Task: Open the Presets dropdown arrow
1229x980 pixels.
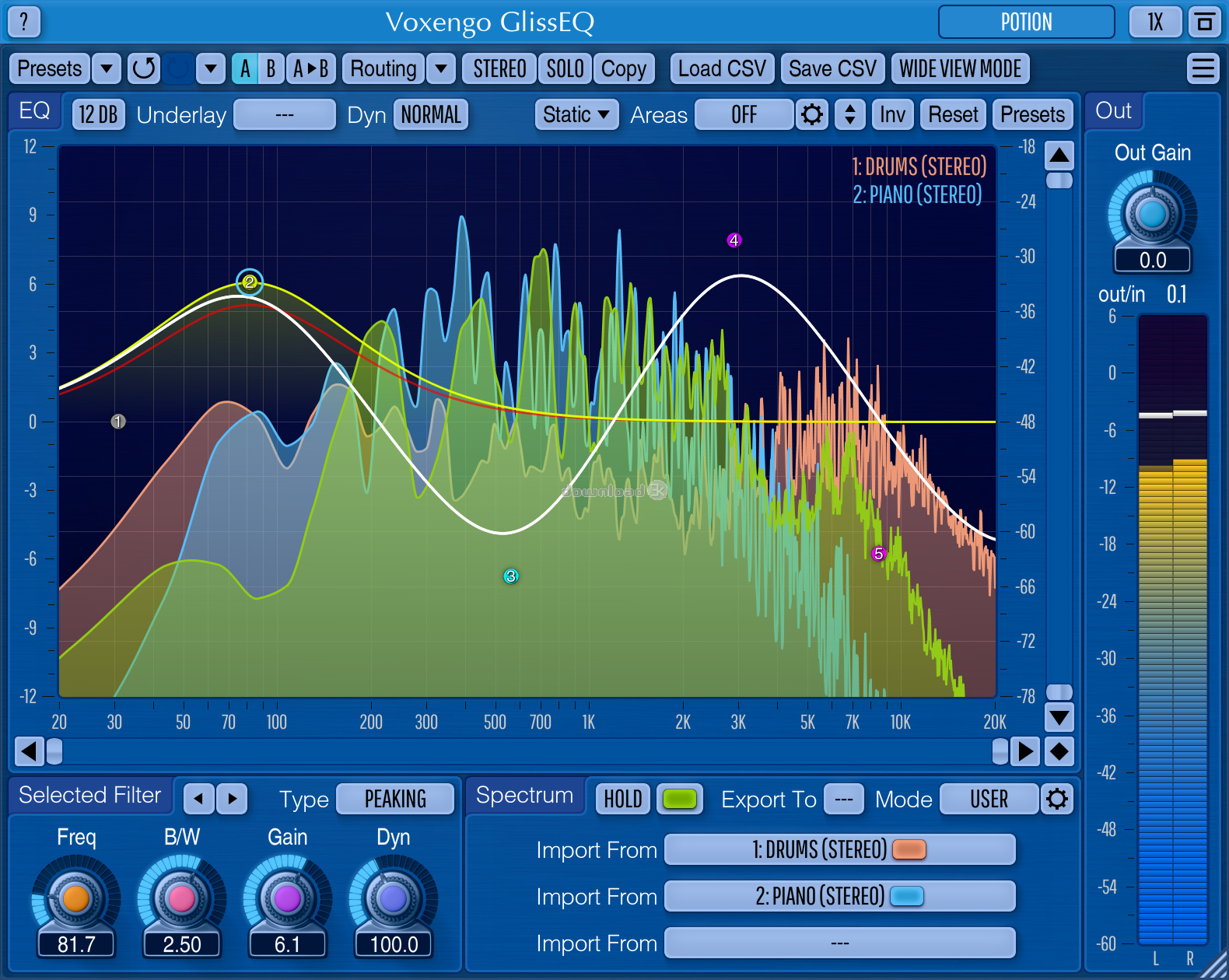Action: [x=107, y=68]
